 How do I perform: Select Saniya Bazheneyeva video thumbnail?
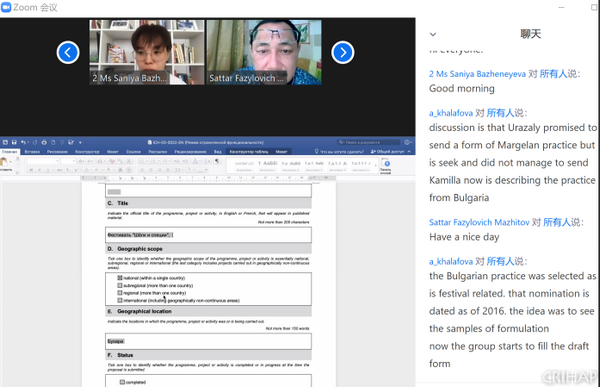[147, 52]
